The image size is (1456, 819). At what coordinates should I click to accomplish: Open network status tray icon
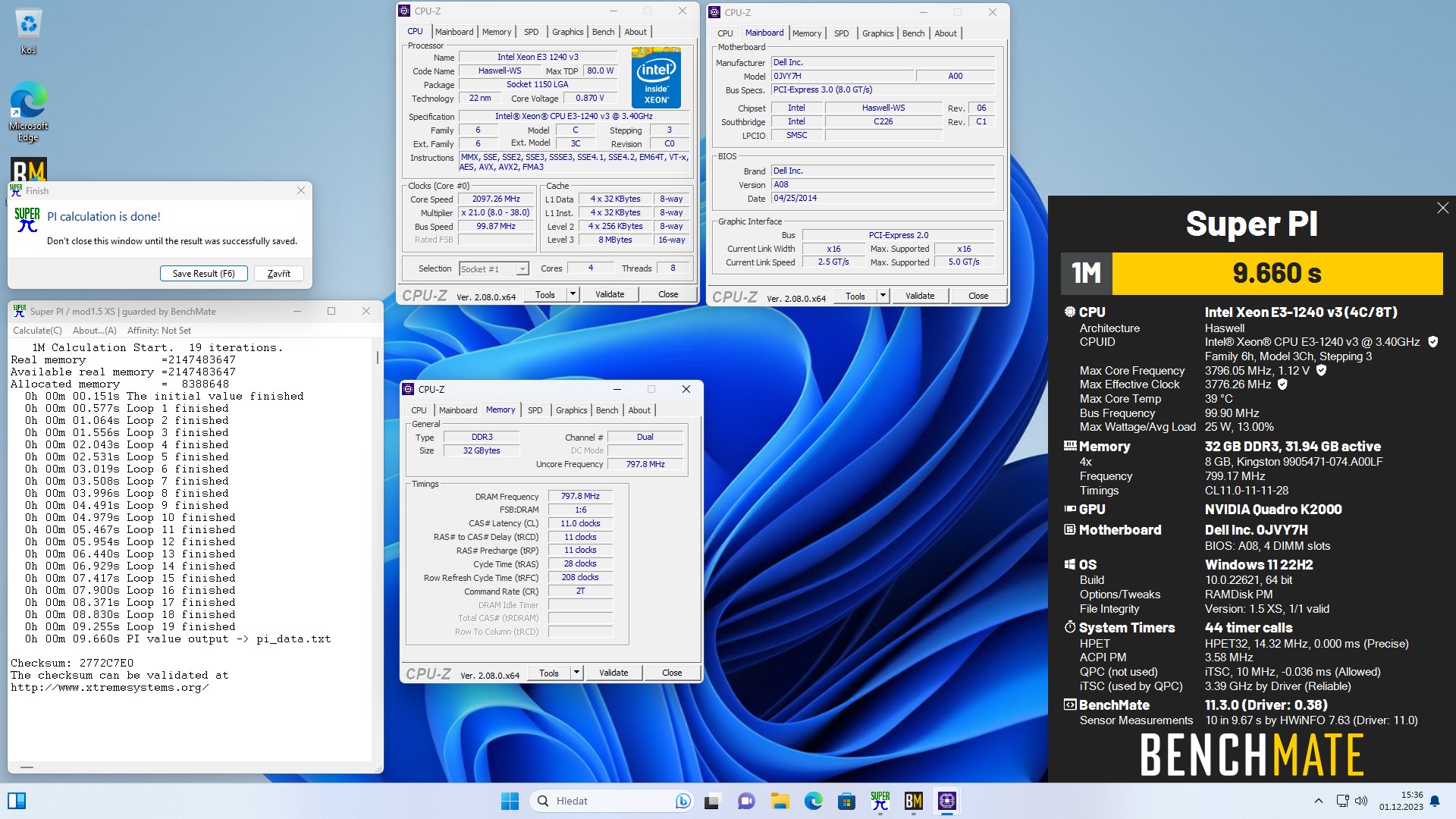(1342, 801)
